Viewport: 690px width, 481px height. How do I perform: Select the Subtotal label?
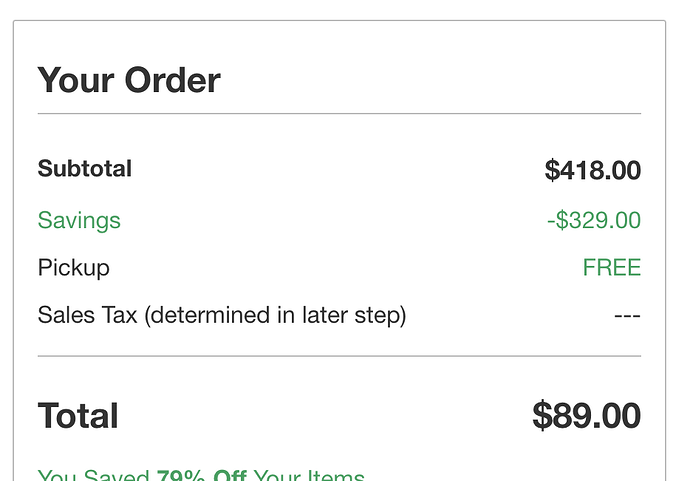click(84, 169)
